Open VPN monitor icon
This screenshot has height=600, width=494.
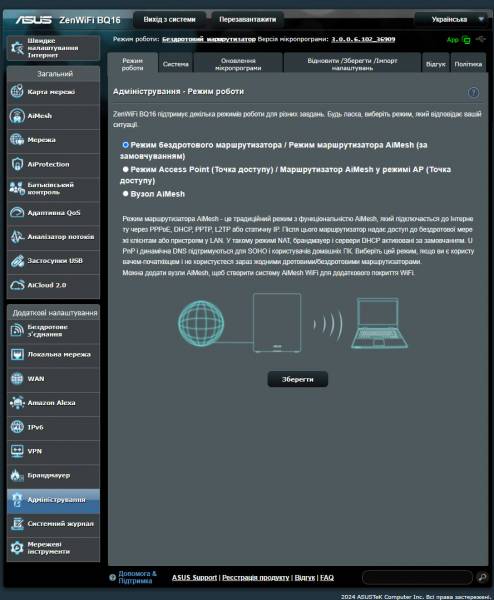pos(17,451)
